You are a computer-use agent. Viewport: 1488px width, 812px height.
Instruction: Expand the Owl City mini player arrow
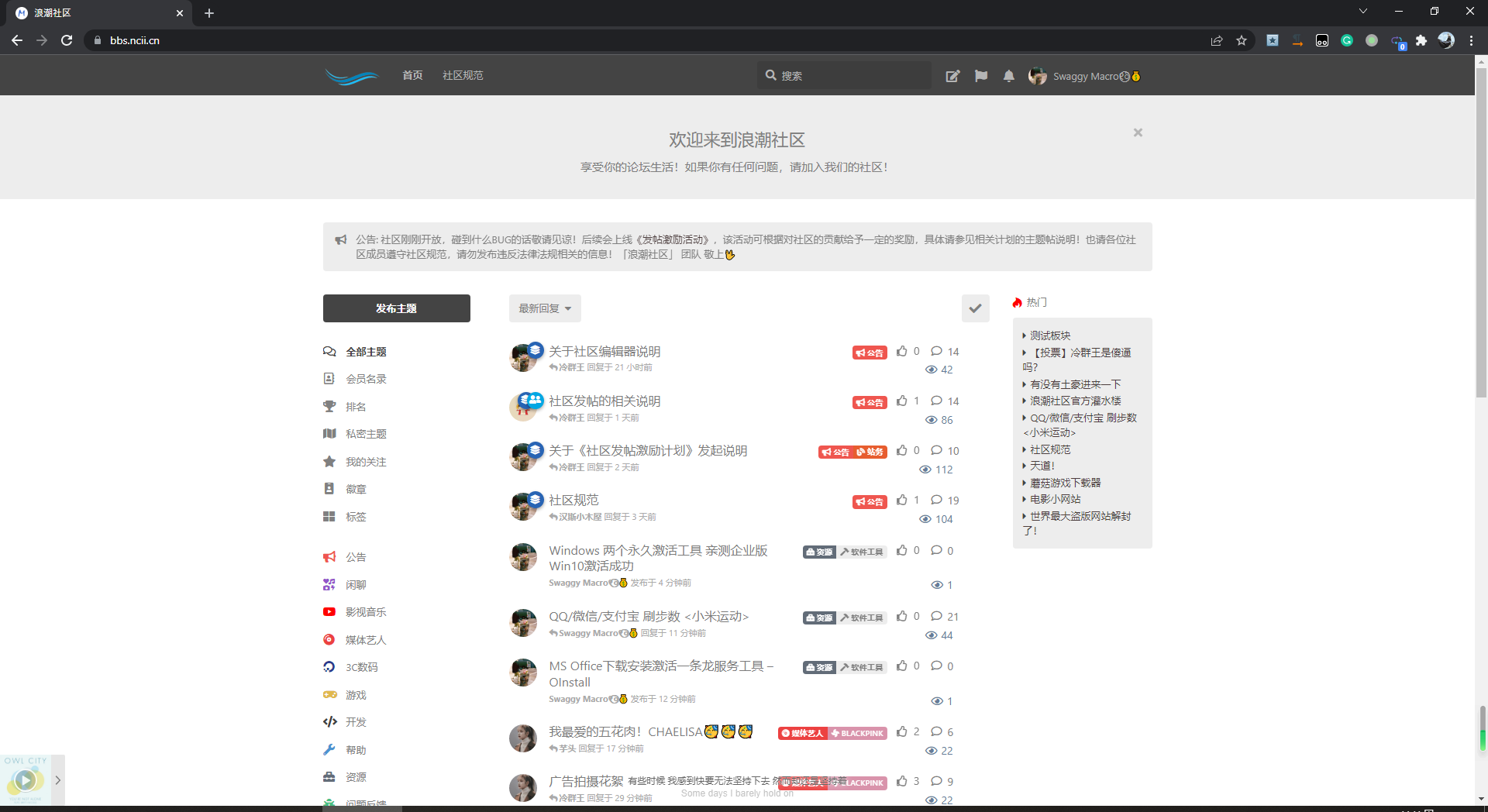point(57,780)
